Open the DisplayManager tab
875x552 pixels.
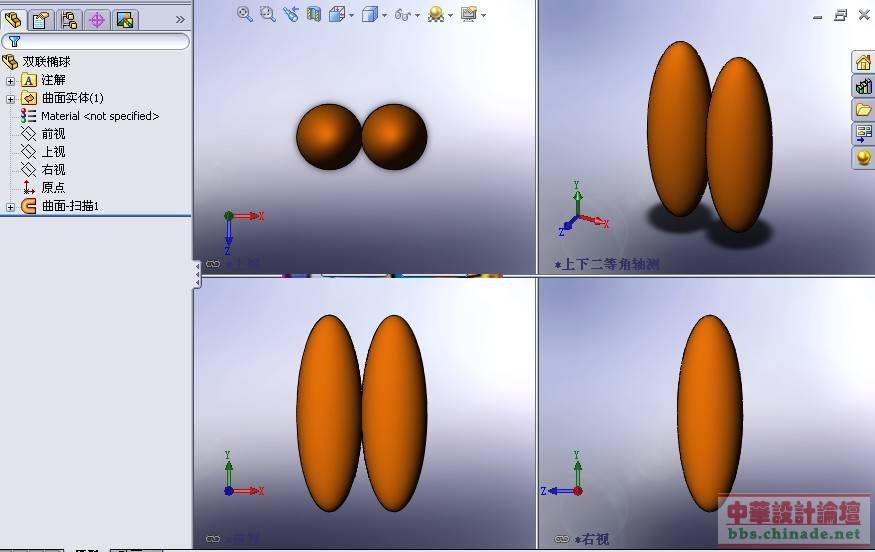click(x=125, y=19)
